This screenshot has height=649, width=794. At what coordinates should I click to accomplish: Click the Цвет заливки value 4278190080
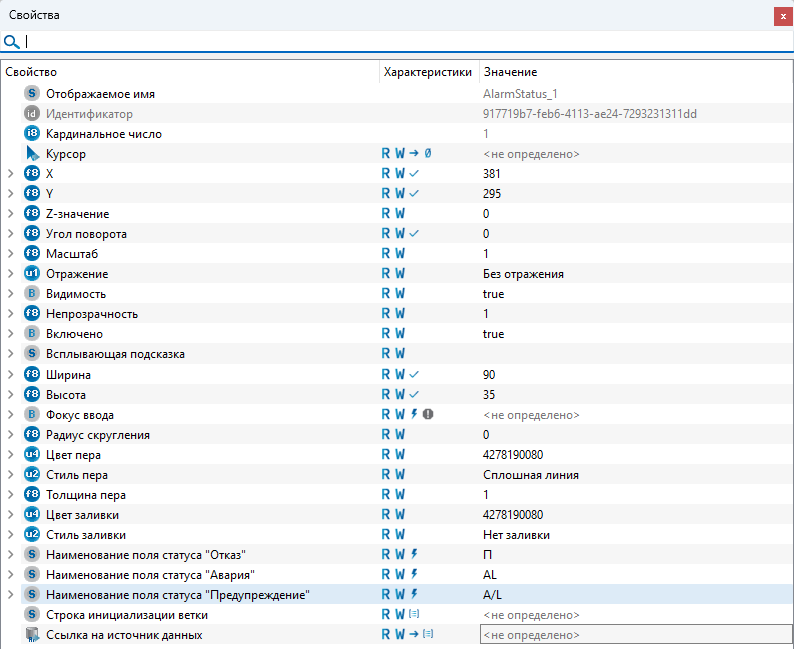(512, 515)
